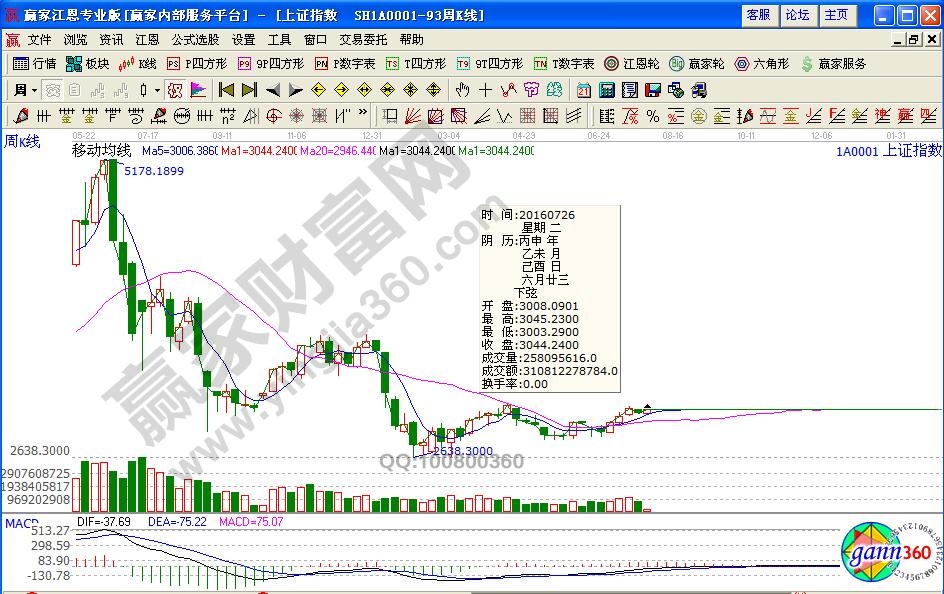This screenshot has width=944, height=594.
Task: Open the 江恩轮 Gann wheel
Action: click(x=632, y=64)
